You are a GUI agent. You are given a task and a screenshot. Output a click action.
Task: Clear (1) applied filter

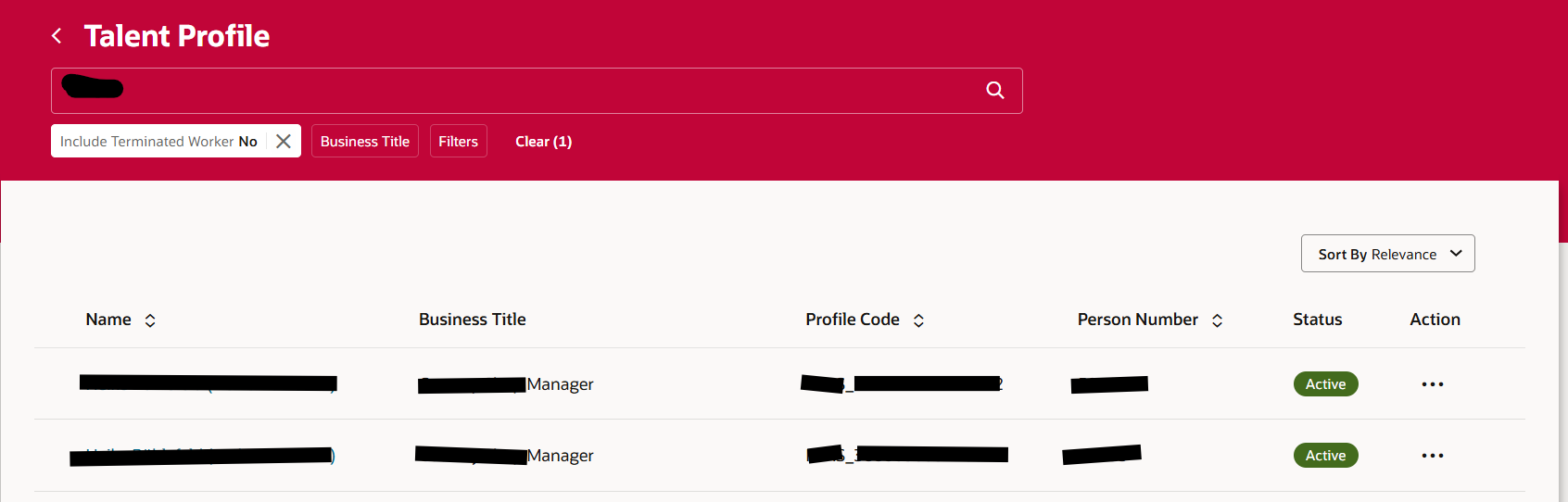click(544, 141)
